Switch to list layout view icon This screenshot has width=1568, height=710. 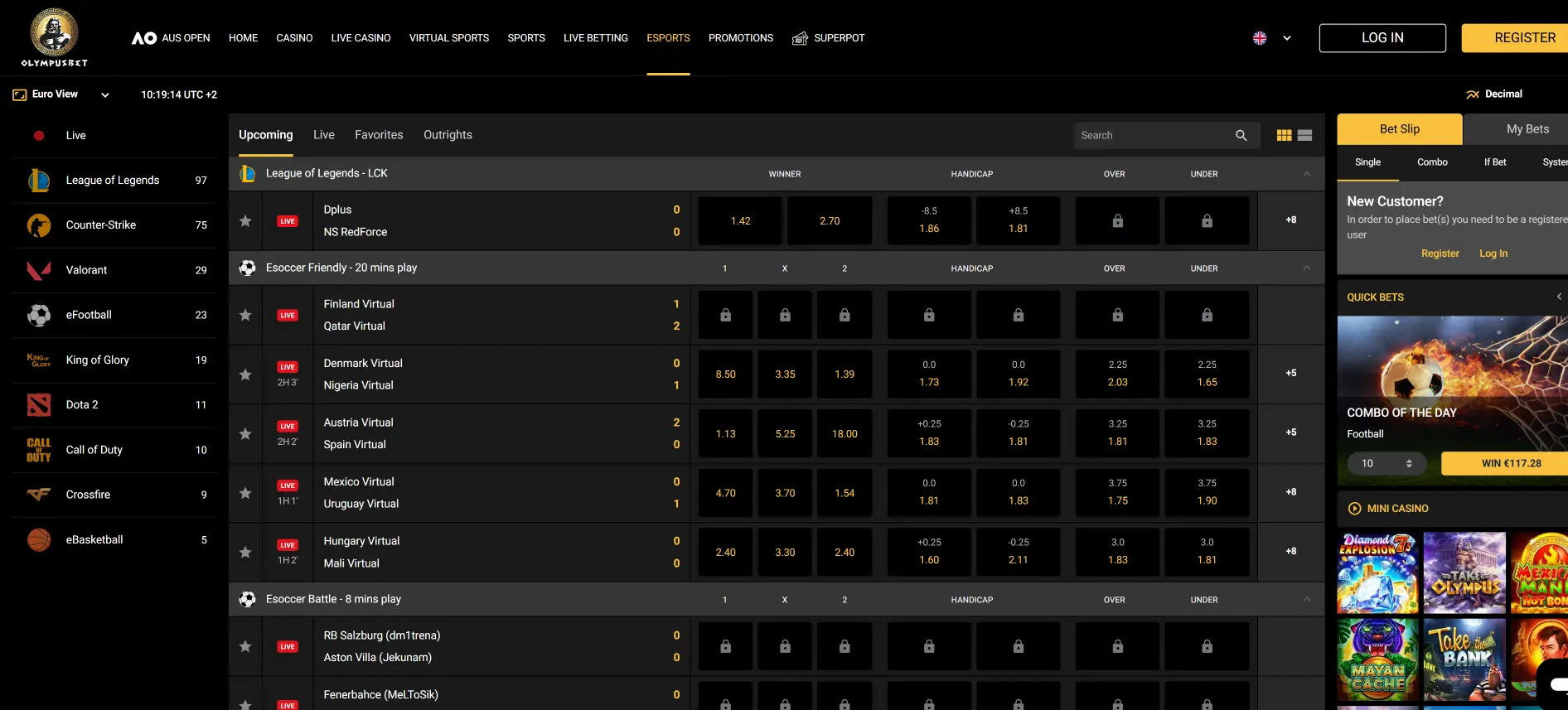[x=1304, y=136]
